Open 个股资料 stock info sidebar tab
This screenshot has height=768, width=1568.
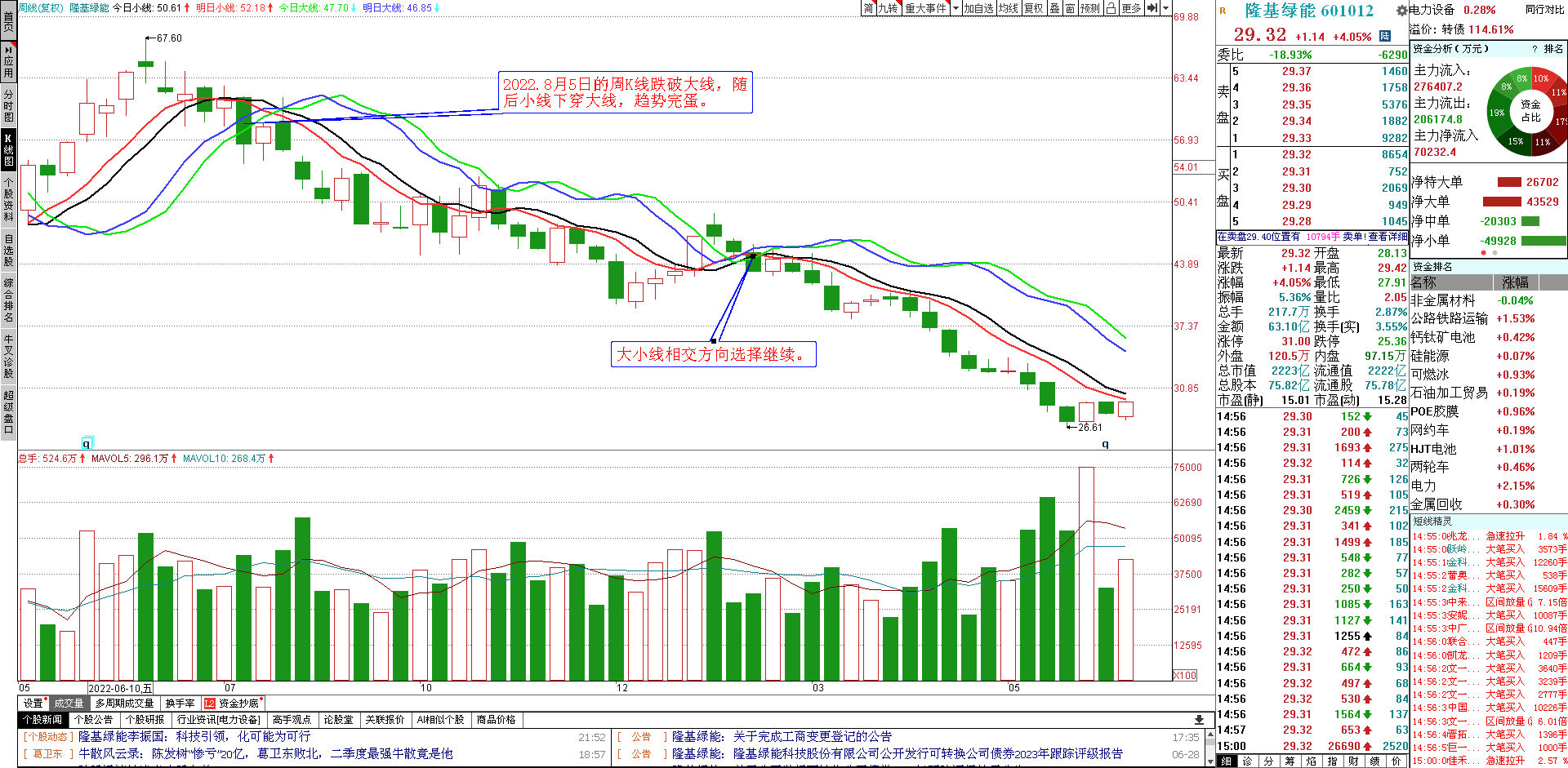[x=8, y=199]
